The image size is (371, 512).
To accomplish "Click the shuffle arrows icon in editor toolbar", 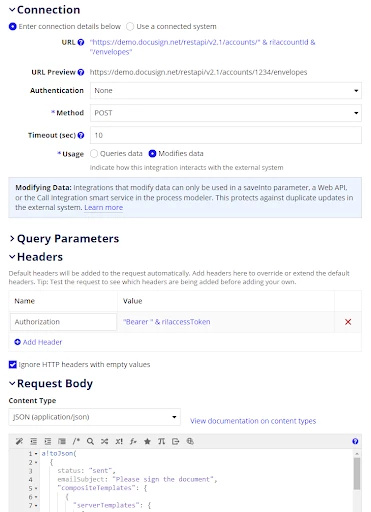I will tap(104, 441).
